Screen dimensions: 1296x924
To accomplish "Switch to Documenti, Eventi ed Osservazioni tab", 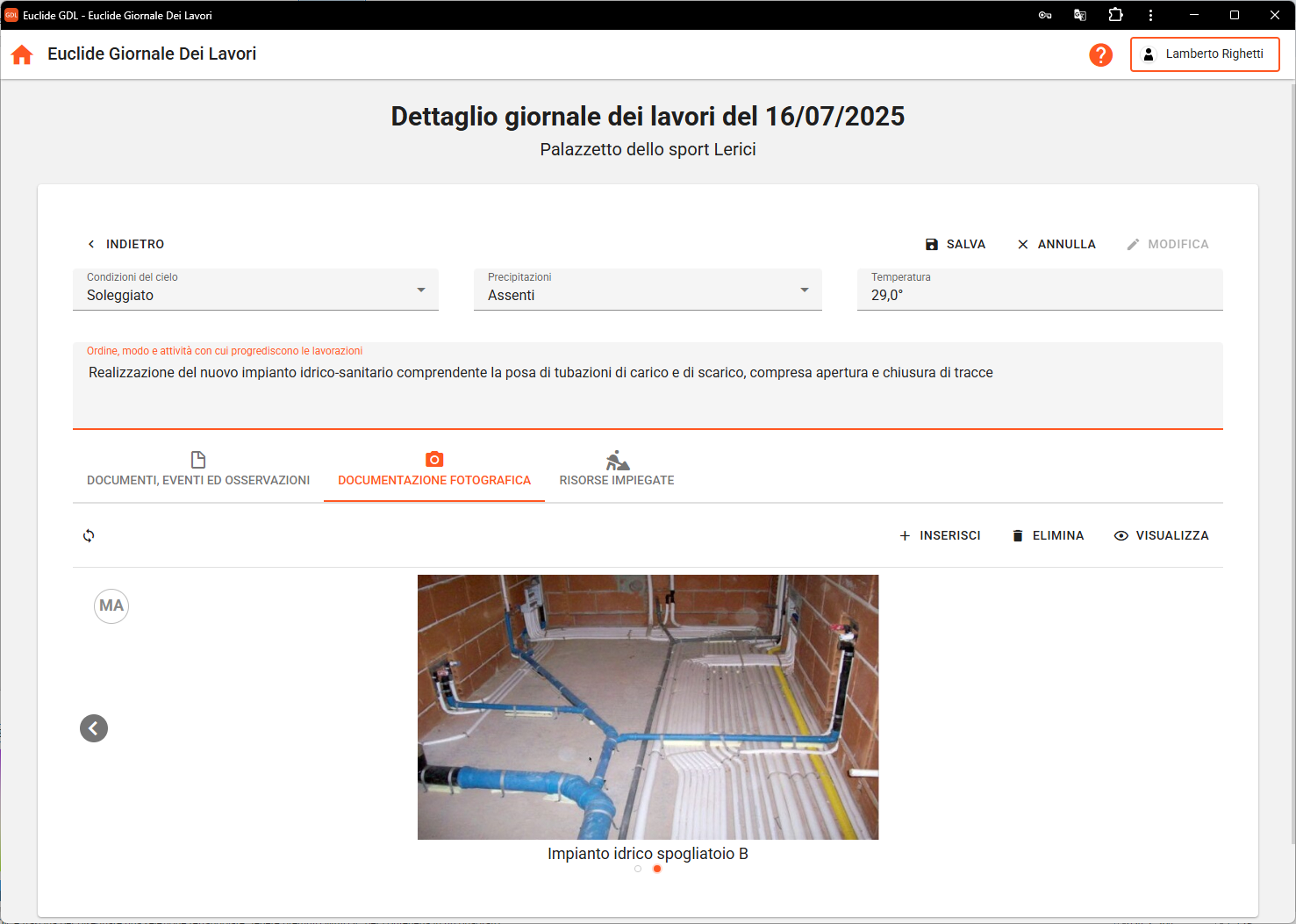I will (x=198, y=470).
